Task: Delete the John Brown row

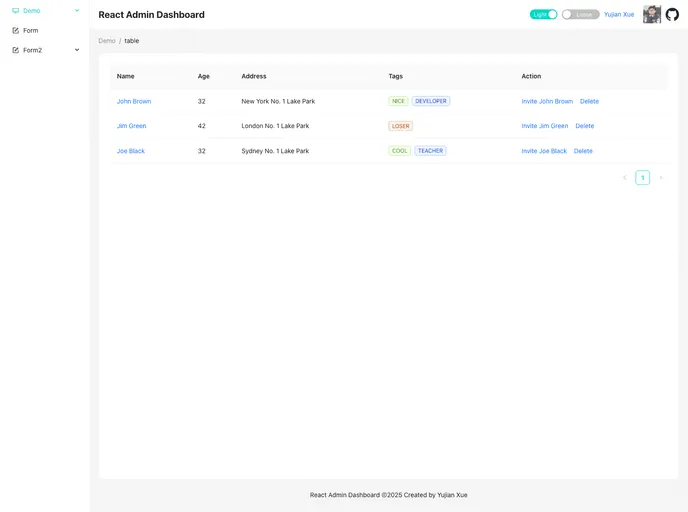Action: 589,101
